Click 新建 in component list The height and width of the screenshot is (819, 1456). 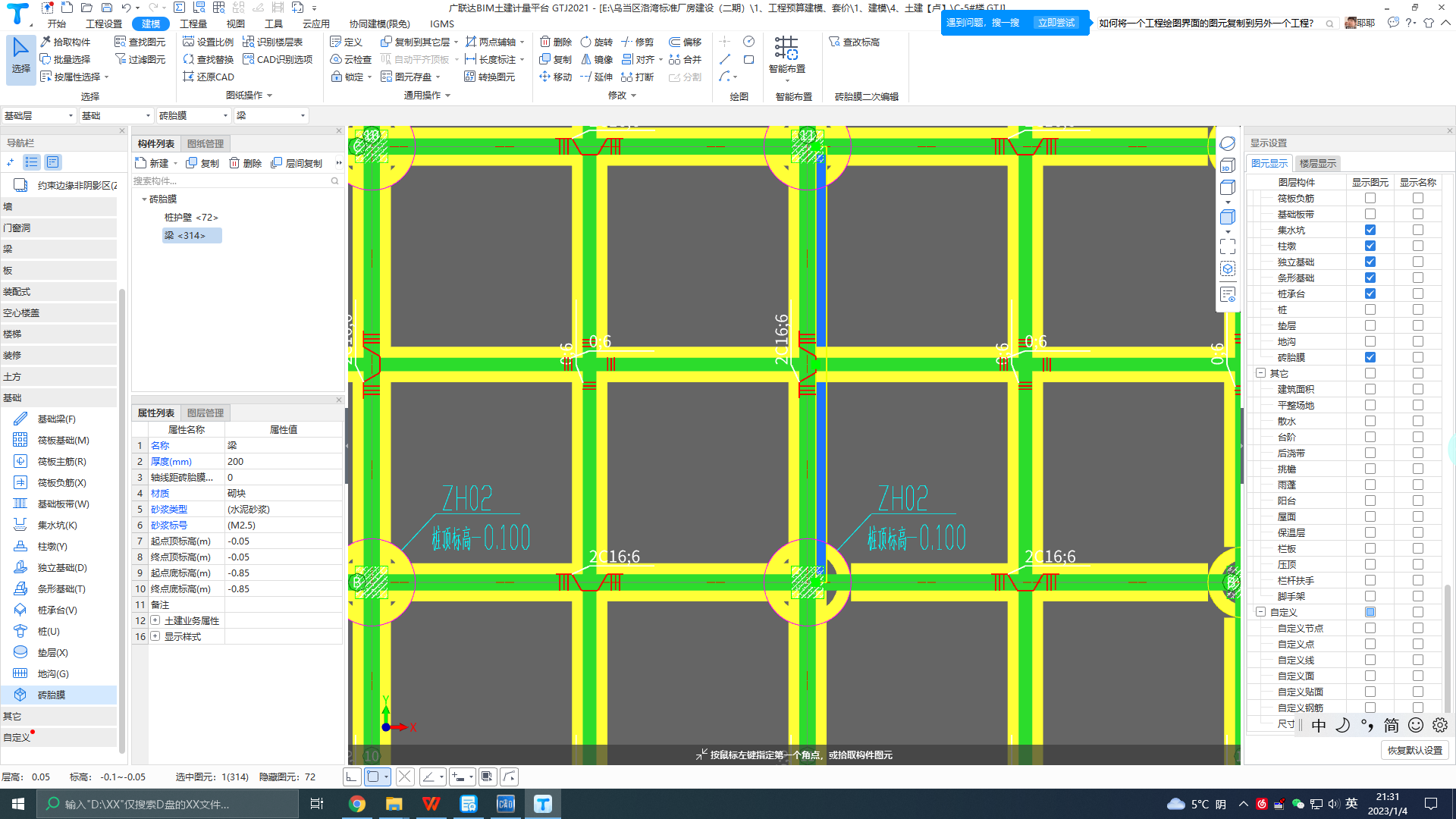[x=155, y=163]
